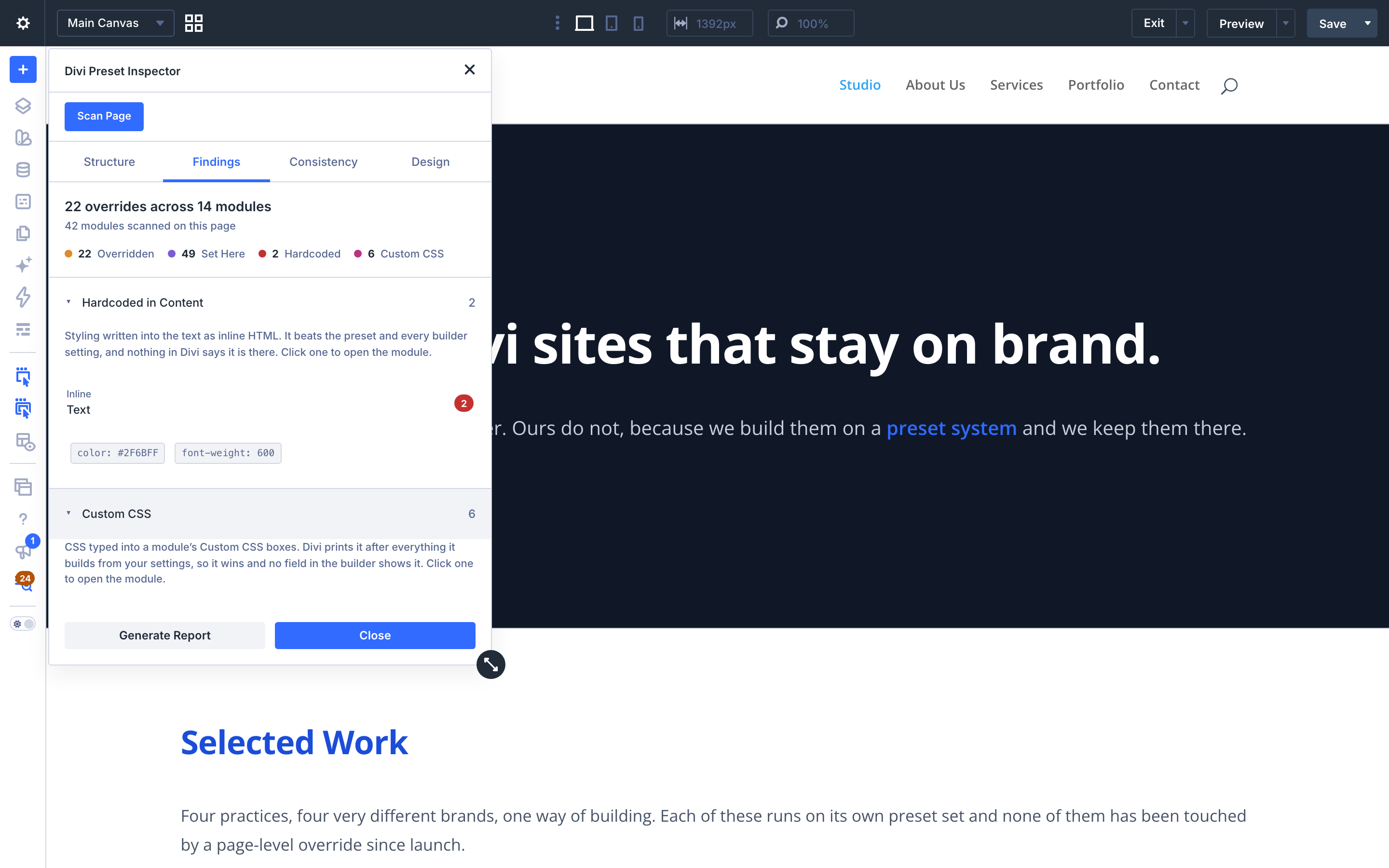The height and width of the screenshot is (868, 1389).
Task: Open the database stack sidebar icon
Action: coord(23,170)
